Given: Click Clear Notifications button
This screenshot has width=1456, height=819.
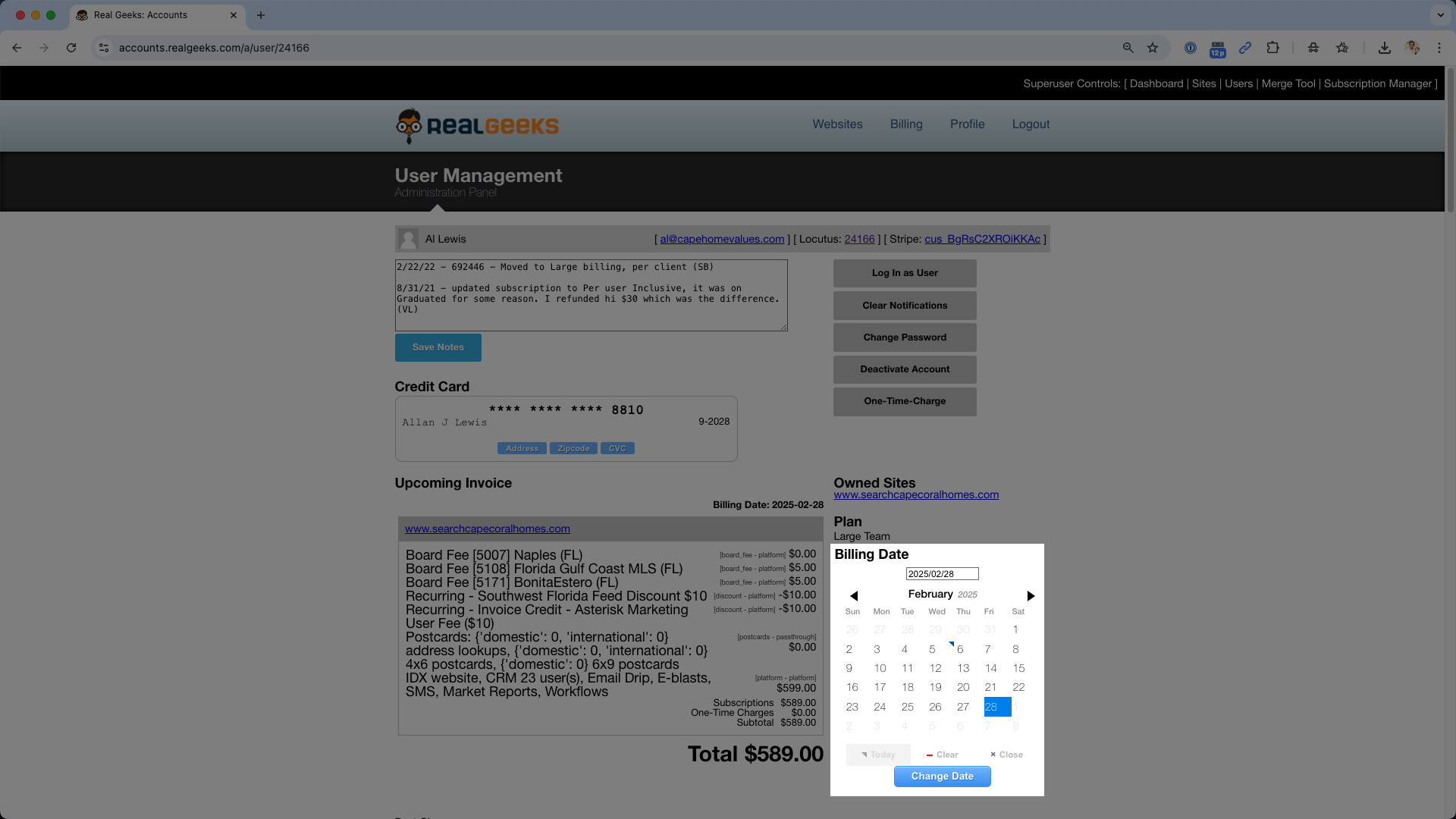Looking at the screenshot, I should 905,306.
